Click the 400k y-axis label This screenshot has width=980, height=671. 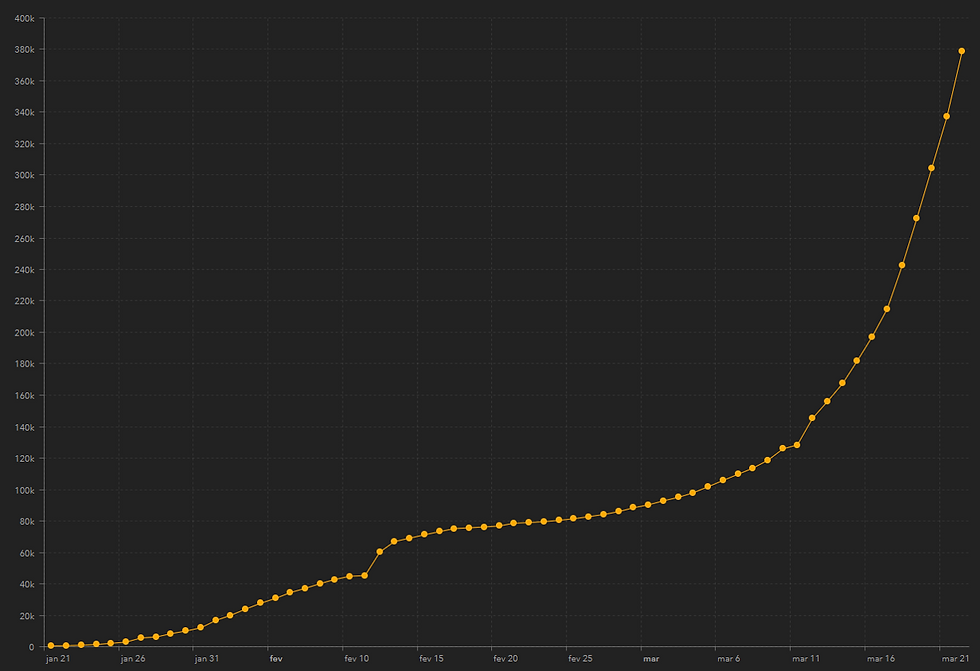[24, 19]
